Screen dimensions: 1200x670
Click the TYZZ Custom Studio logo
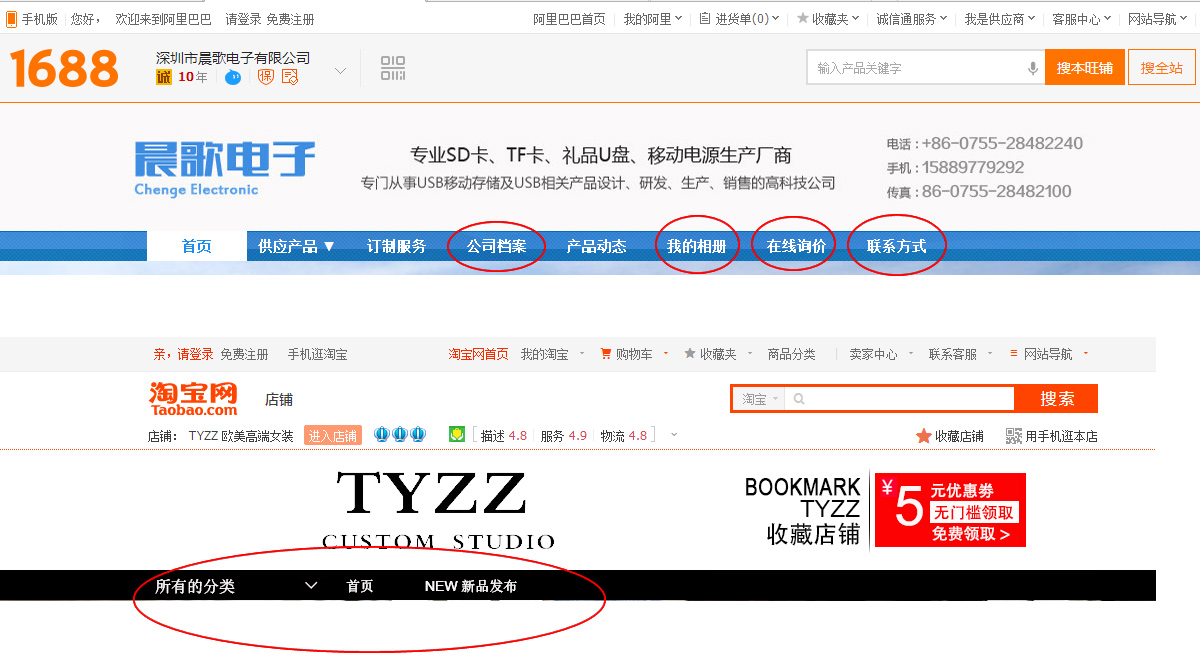tap(438, 509)
